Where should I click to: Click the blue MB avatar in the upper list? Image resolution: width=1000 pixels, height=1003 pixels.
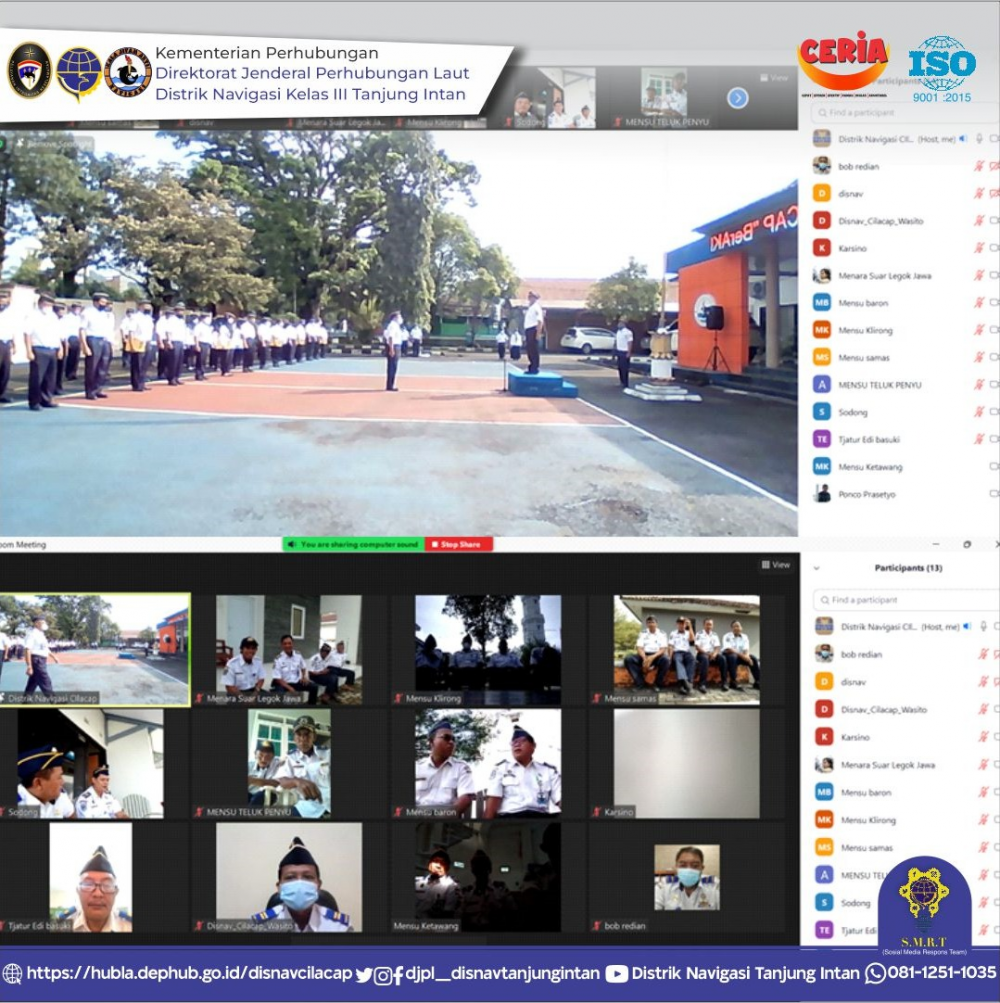click(821, 303)
